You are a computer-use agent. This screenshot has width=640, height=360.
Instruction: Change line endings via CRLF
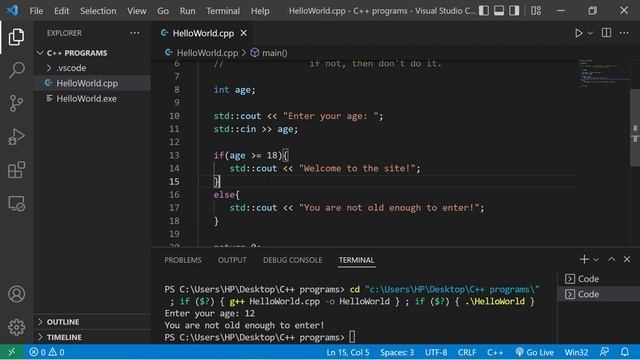click(x=467, y=352)
